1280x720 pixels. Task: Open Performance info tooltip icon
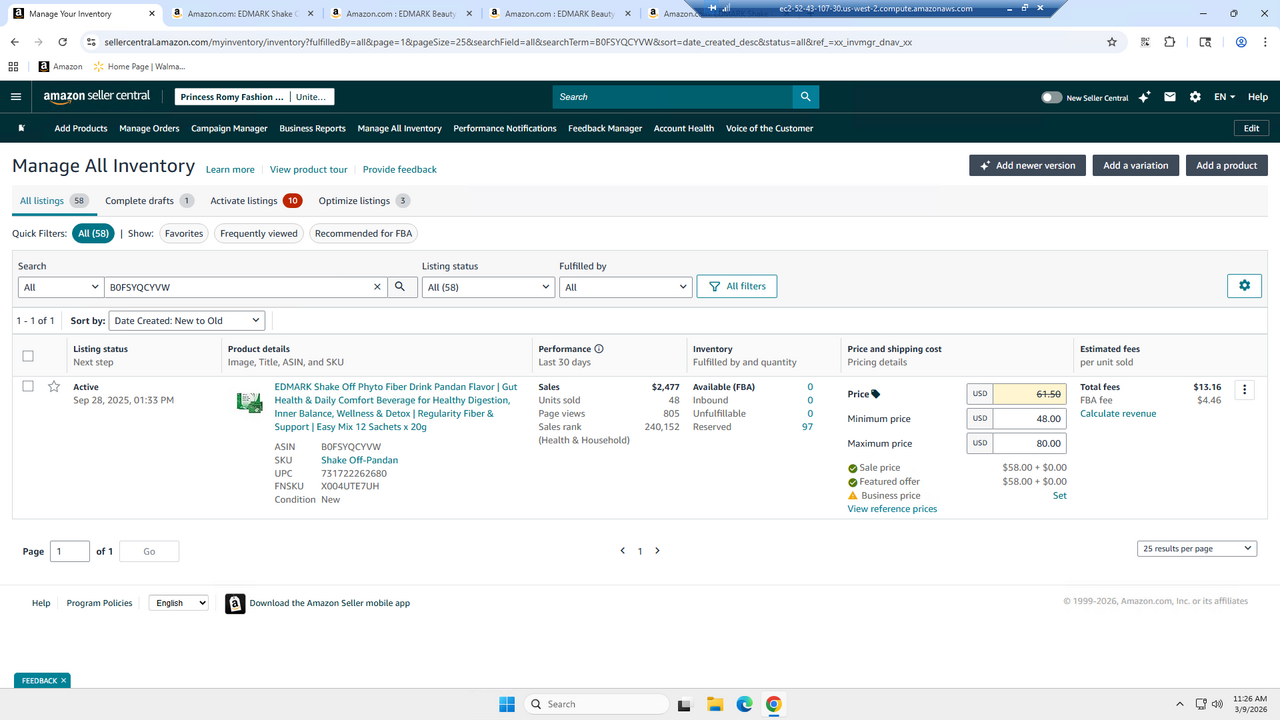point(599,349)
